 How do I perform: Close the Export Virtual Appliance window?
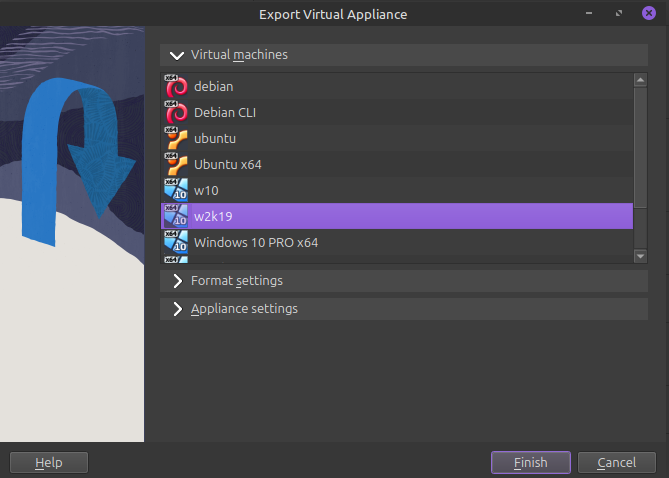pyautogui.click(x=649, y=14)
